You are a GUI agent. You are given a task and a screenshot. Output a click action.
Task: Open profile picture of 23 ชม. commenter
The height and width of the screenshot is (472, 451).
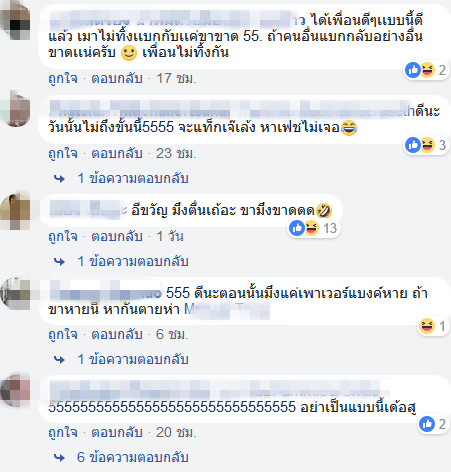[15, 109]
